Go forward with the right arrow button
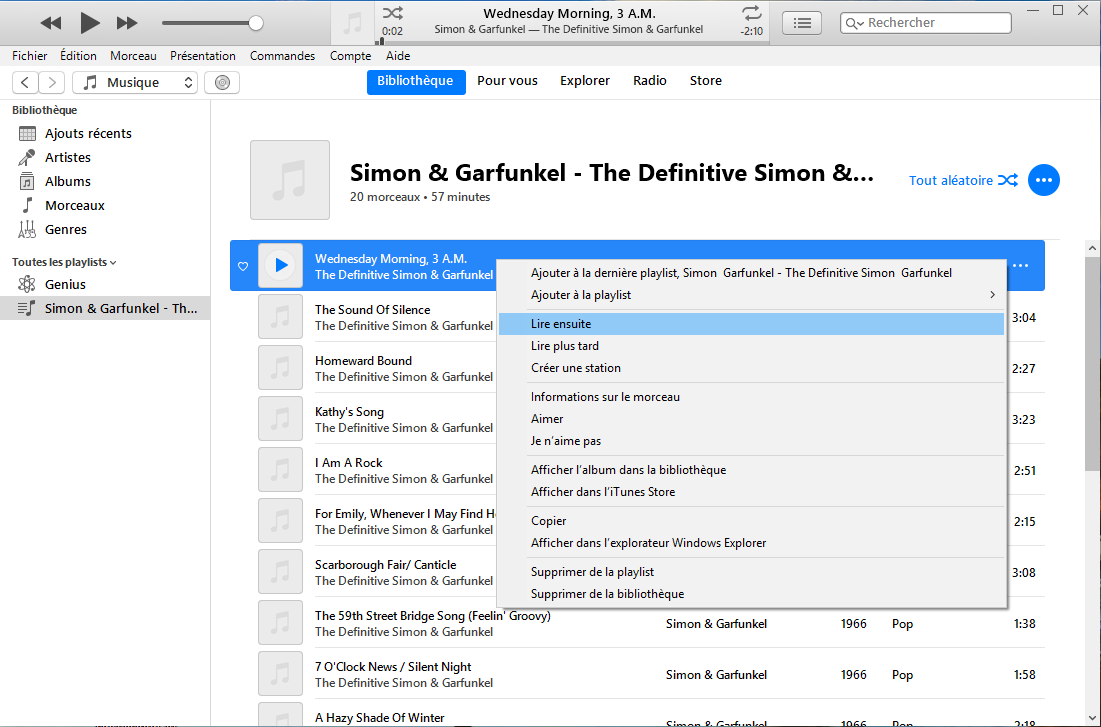Viewport: 1101px width, 727px height. 52,82
